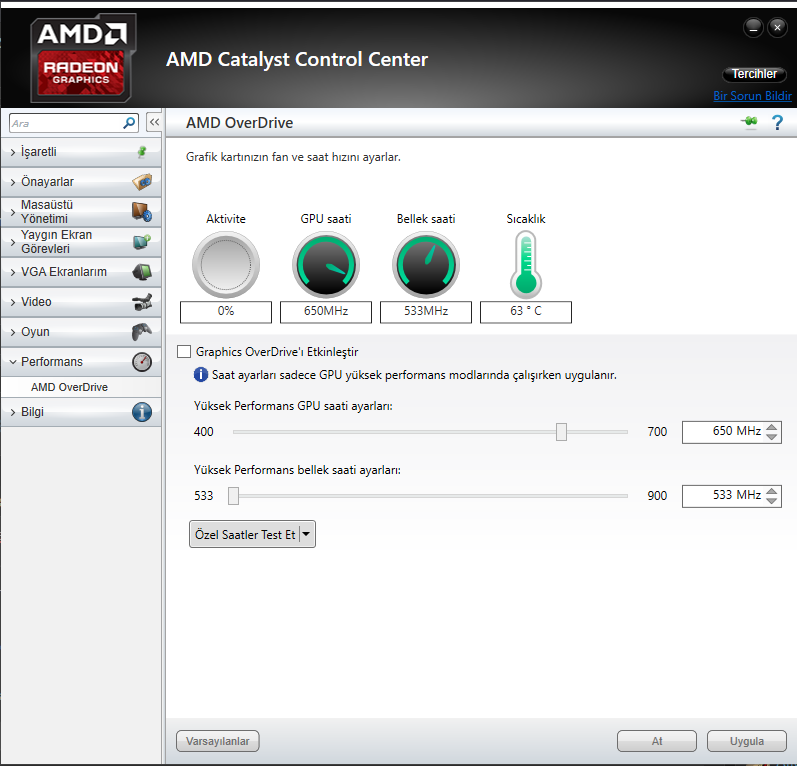Enable the Graphics OverDrive checkbox

[183, 351]
